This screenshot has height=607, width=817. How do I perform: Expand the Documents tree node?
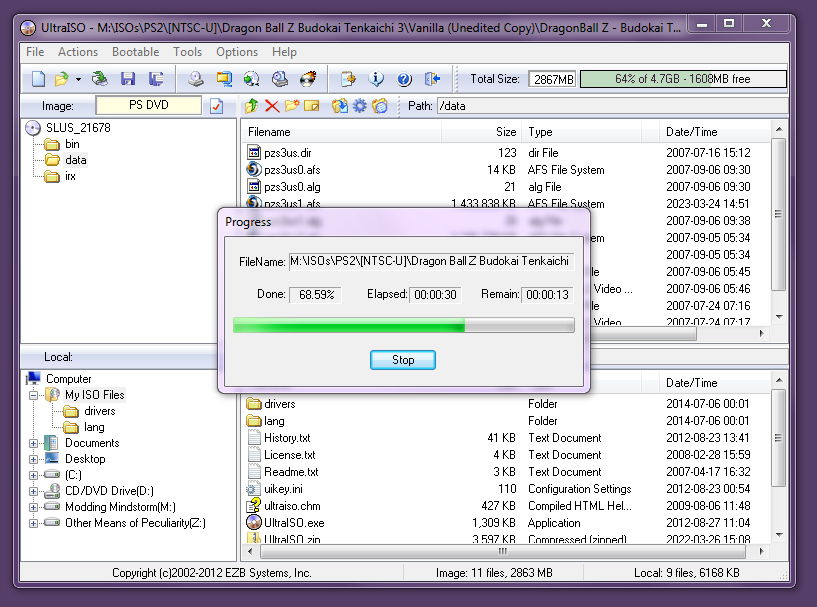point(33,443)
